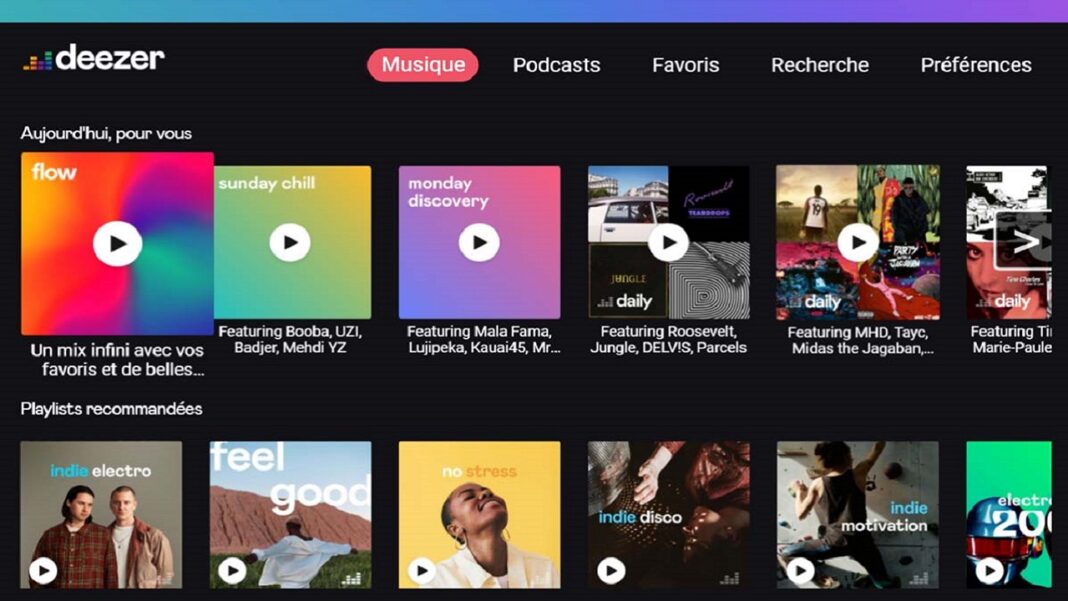Open the indie electro playlist cover
Image resolution: width=1068 pixels, height=601 pixels.
point(101,514)
